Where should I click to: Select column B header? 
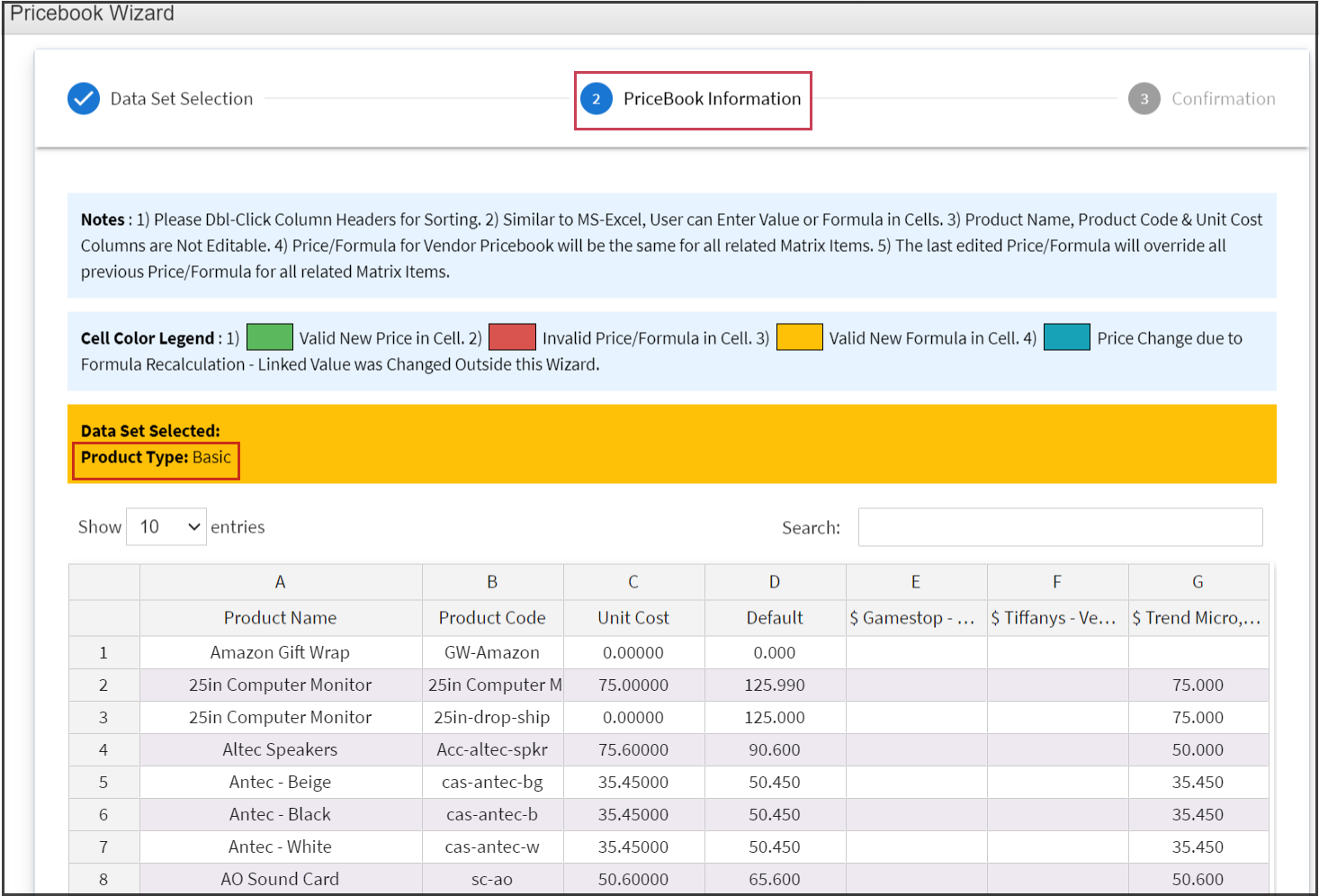click(x=492, y=582)
